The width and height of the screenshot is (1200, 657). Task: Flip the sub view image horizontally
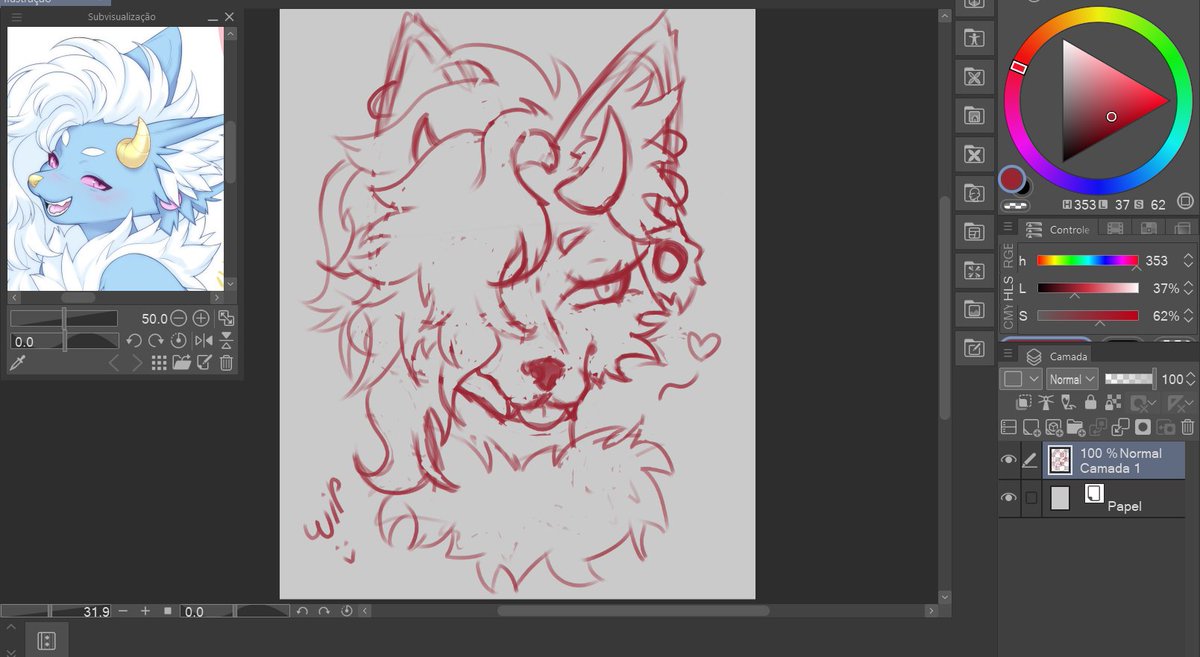point(204,341)
